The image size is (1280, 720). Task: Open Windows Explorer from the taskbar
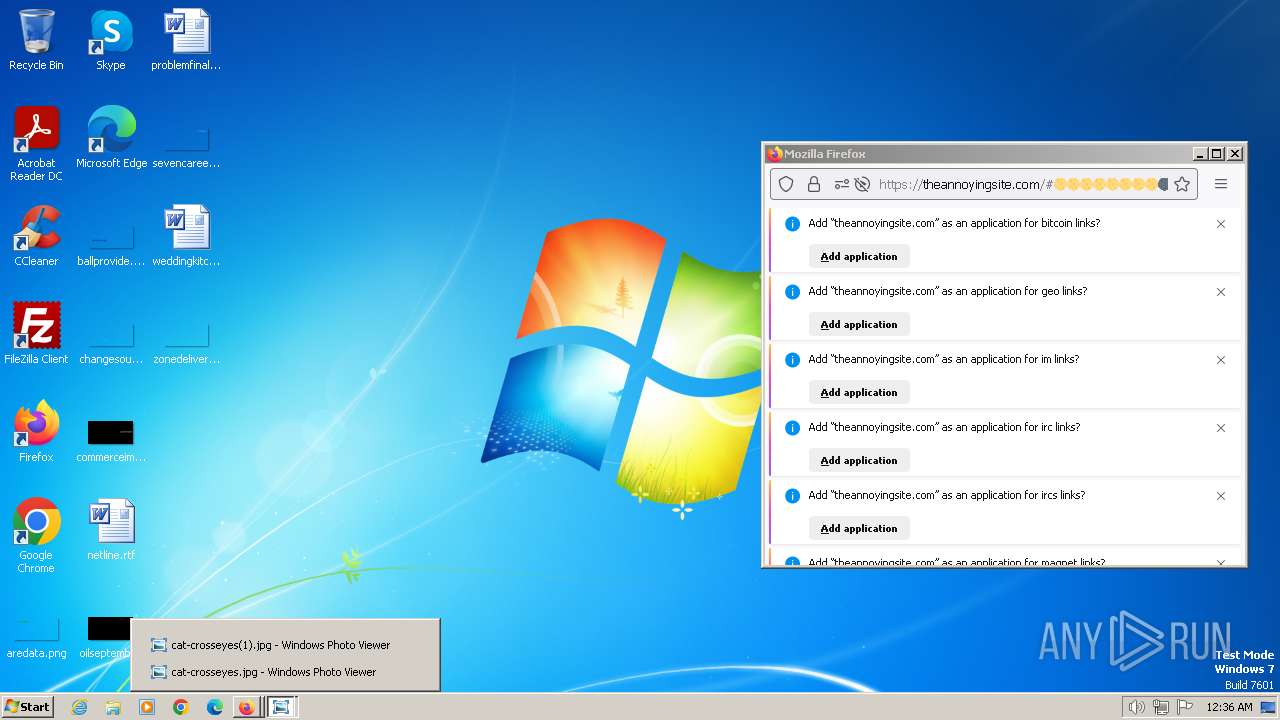pyautogui.click(x=113, y=707)
